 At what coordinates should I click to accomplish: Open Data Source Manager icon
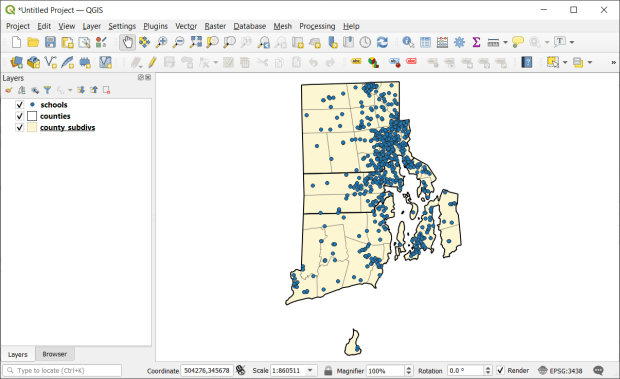pos(16,62)
